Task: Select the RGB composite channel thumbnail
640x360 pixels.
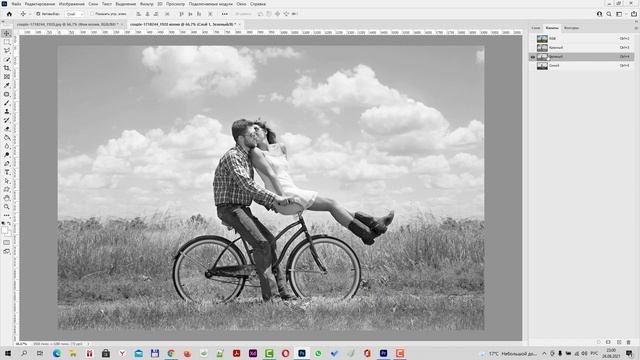Action: 542,39
